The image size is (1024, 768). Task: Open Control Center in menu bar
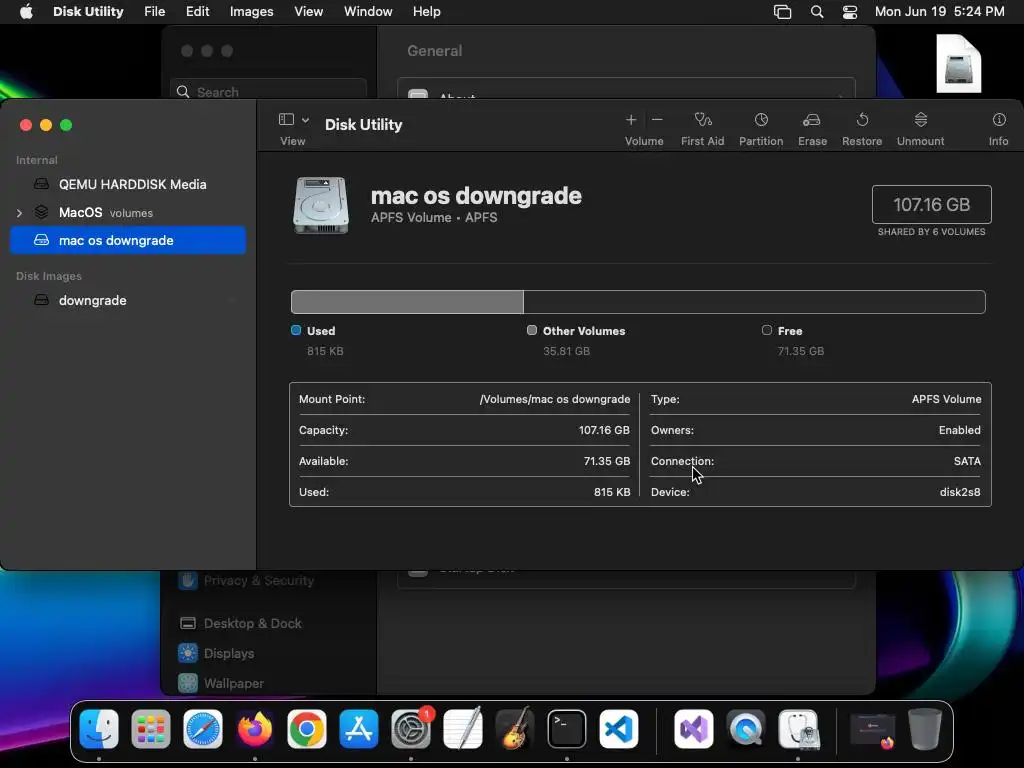pos(850,12)
